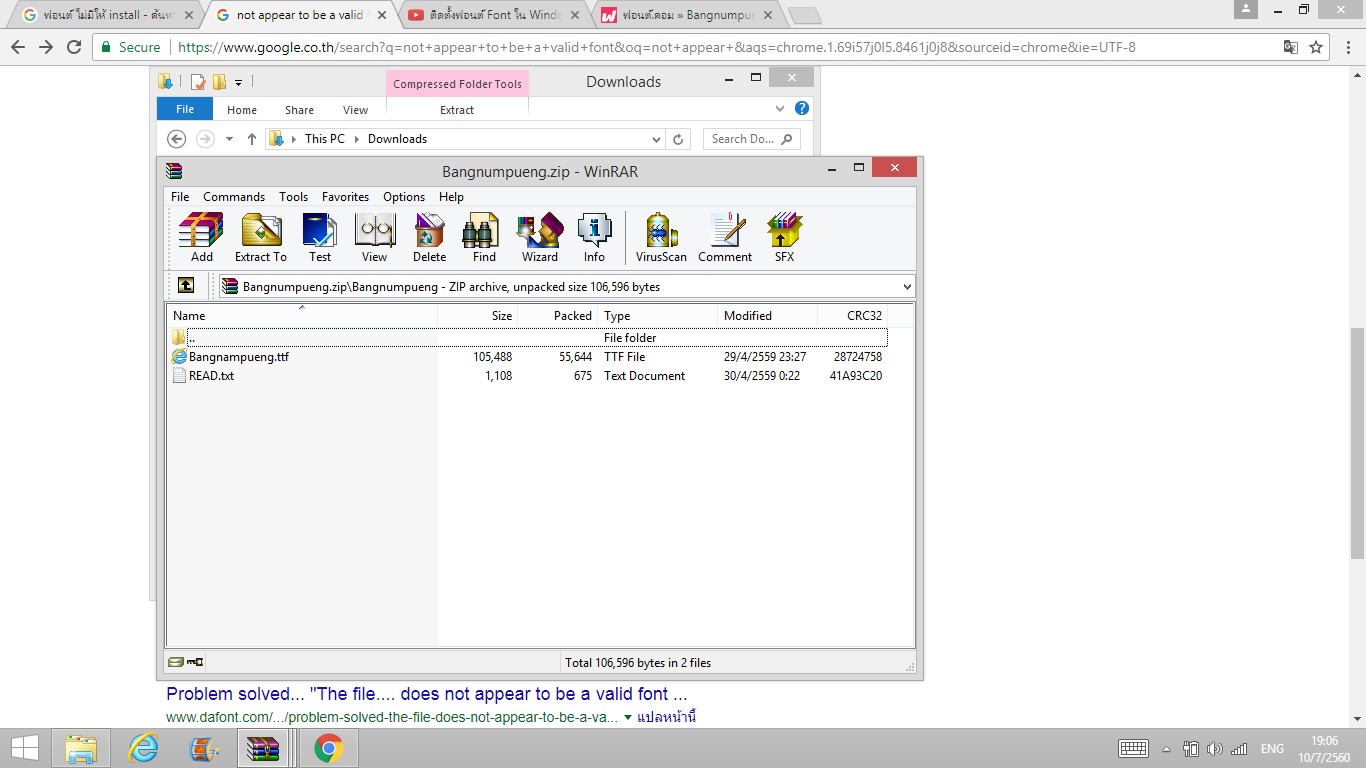Sort the WinRAR list by Name column
Image resolution: width=1366 pixels, height=768 pixels.
(302, 316)
